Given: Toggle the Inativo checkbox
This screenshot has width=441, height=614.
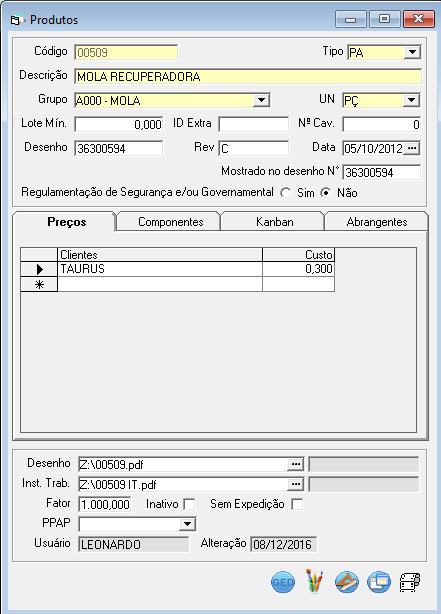Looking at the screenshot, I should pyautogui.click(x=190, y=504).
